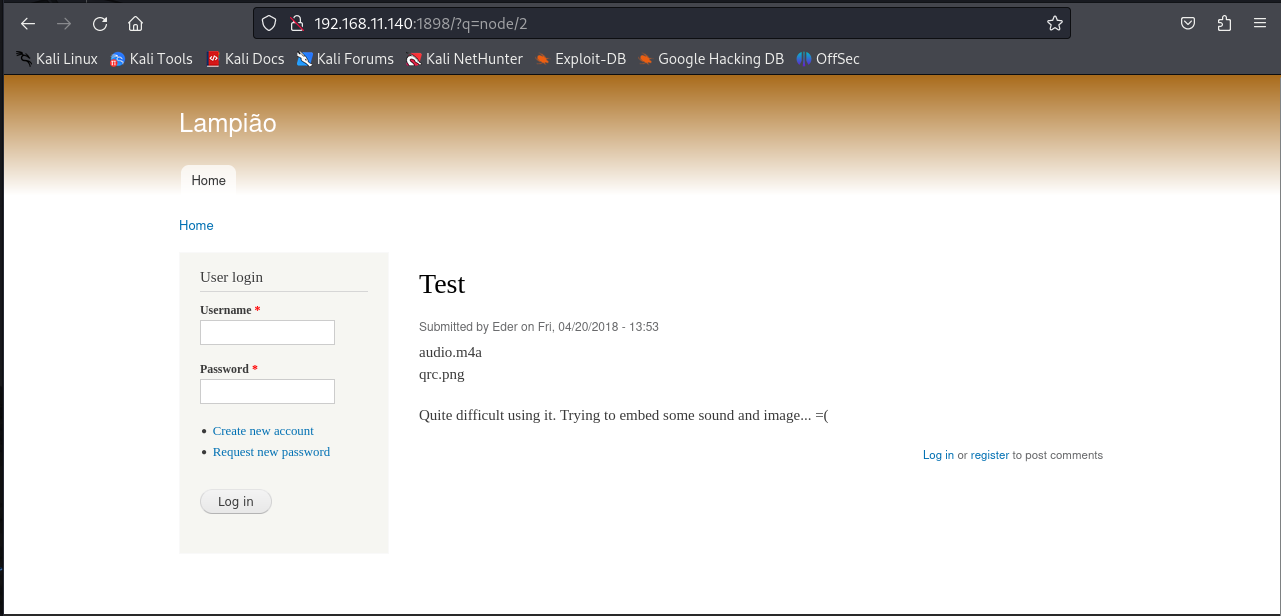Open the tracking protection shield icon

click(268, 23)
